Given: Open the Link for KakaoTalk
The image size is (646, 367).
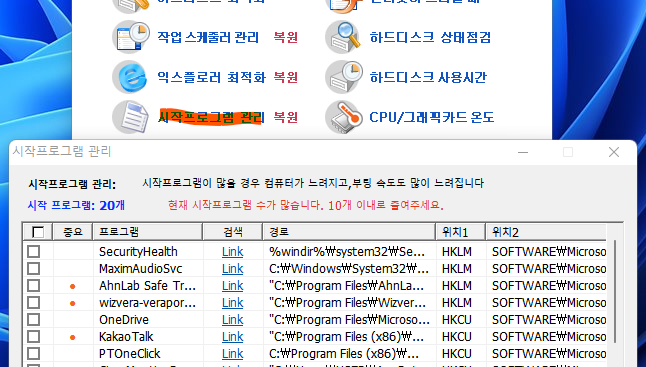Looking at the screenshot, I should click(x=232, y=337).
